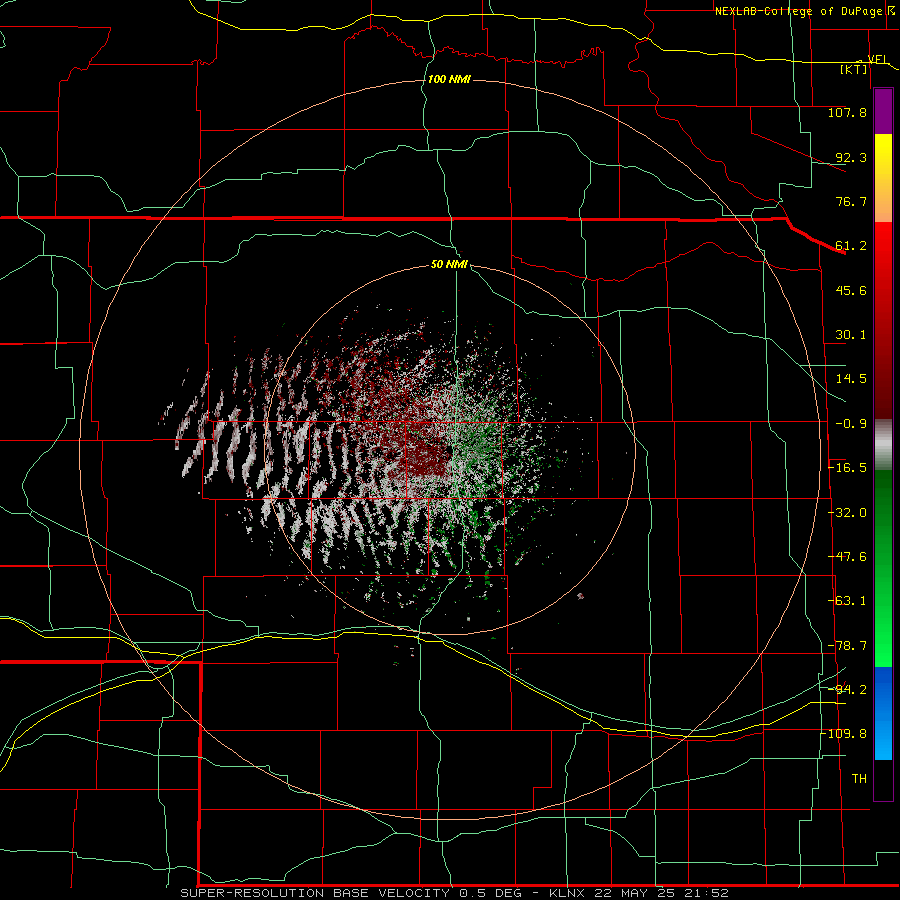Click the TH label on the legend
This screenshot has width=900, height=900.
pyautogui.click(x=859, y=779)
